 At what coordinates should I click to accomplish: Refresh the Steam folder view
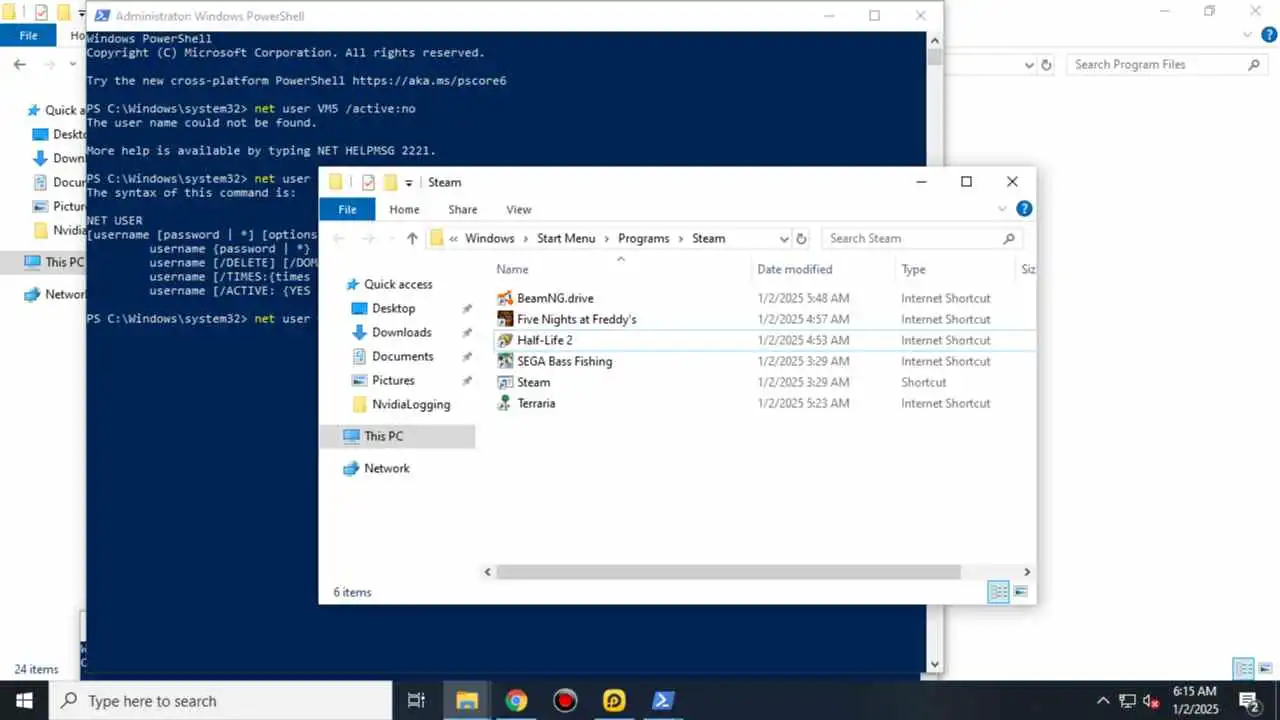coord(801,238)
